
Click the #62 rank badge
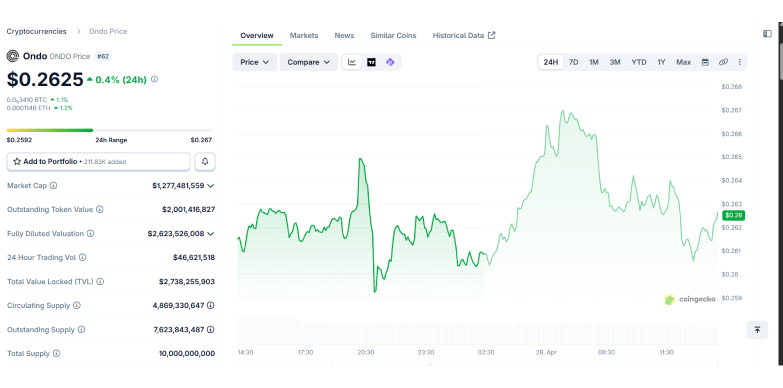click(x=102, y=56)
